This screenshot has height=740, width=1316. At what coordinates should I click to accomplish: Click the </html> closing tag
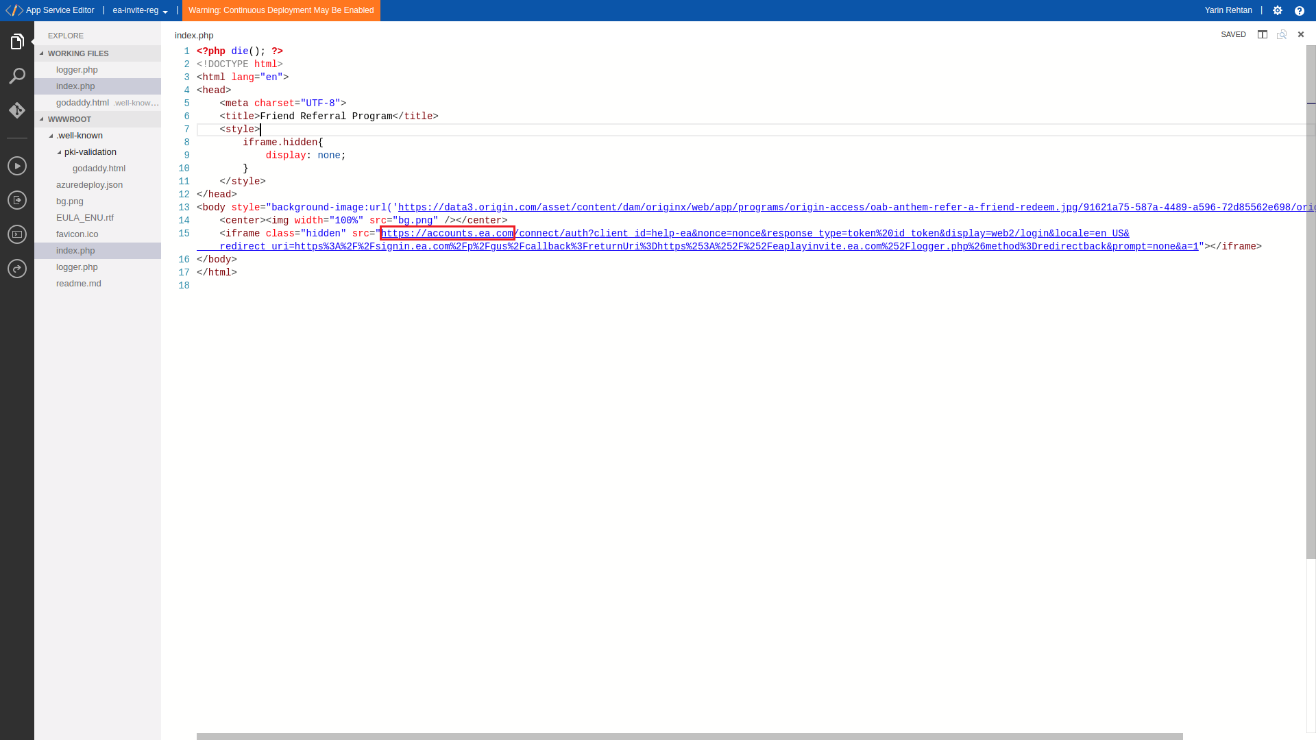tap(217, 273)
